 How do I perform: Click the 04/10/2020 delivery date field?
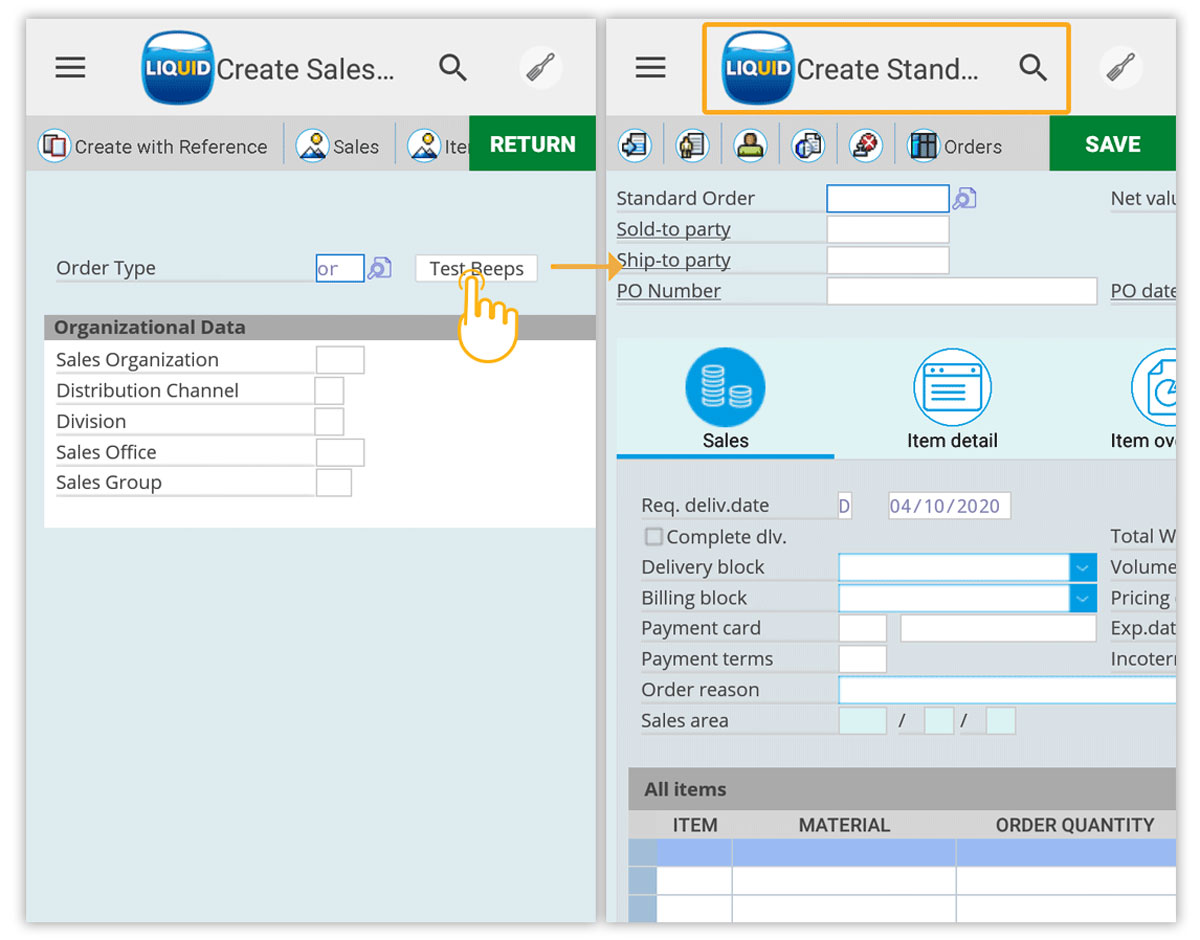950,506
